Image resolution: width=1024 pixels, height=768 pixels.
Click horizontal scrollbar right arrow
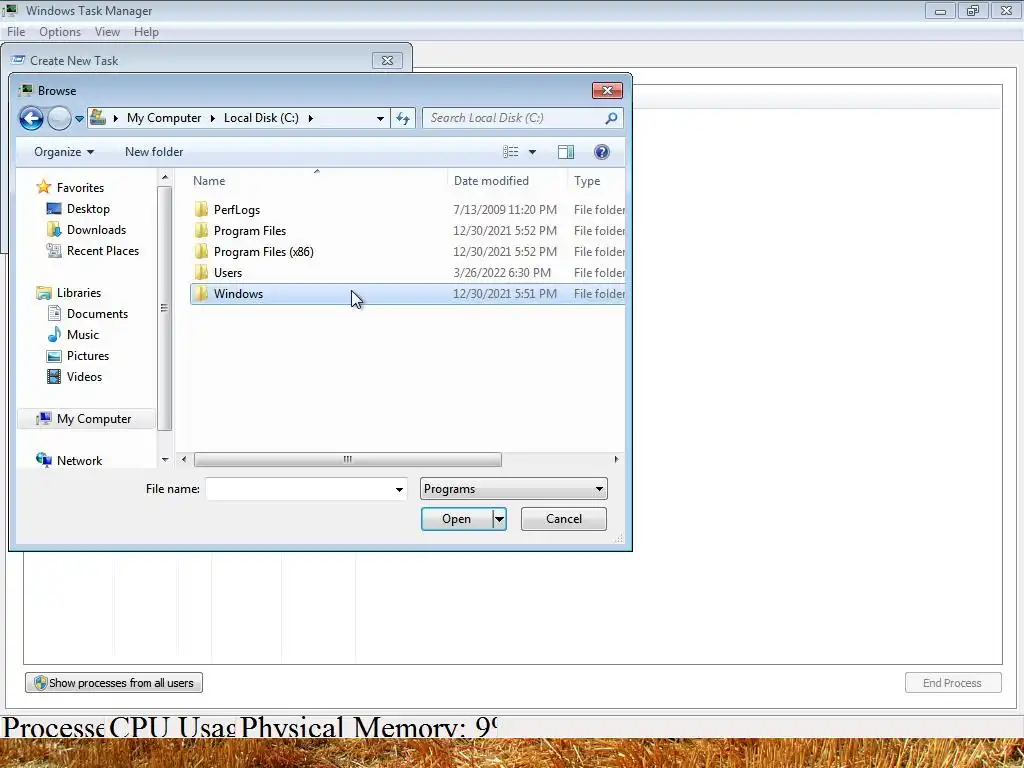[x=616, y=460]
